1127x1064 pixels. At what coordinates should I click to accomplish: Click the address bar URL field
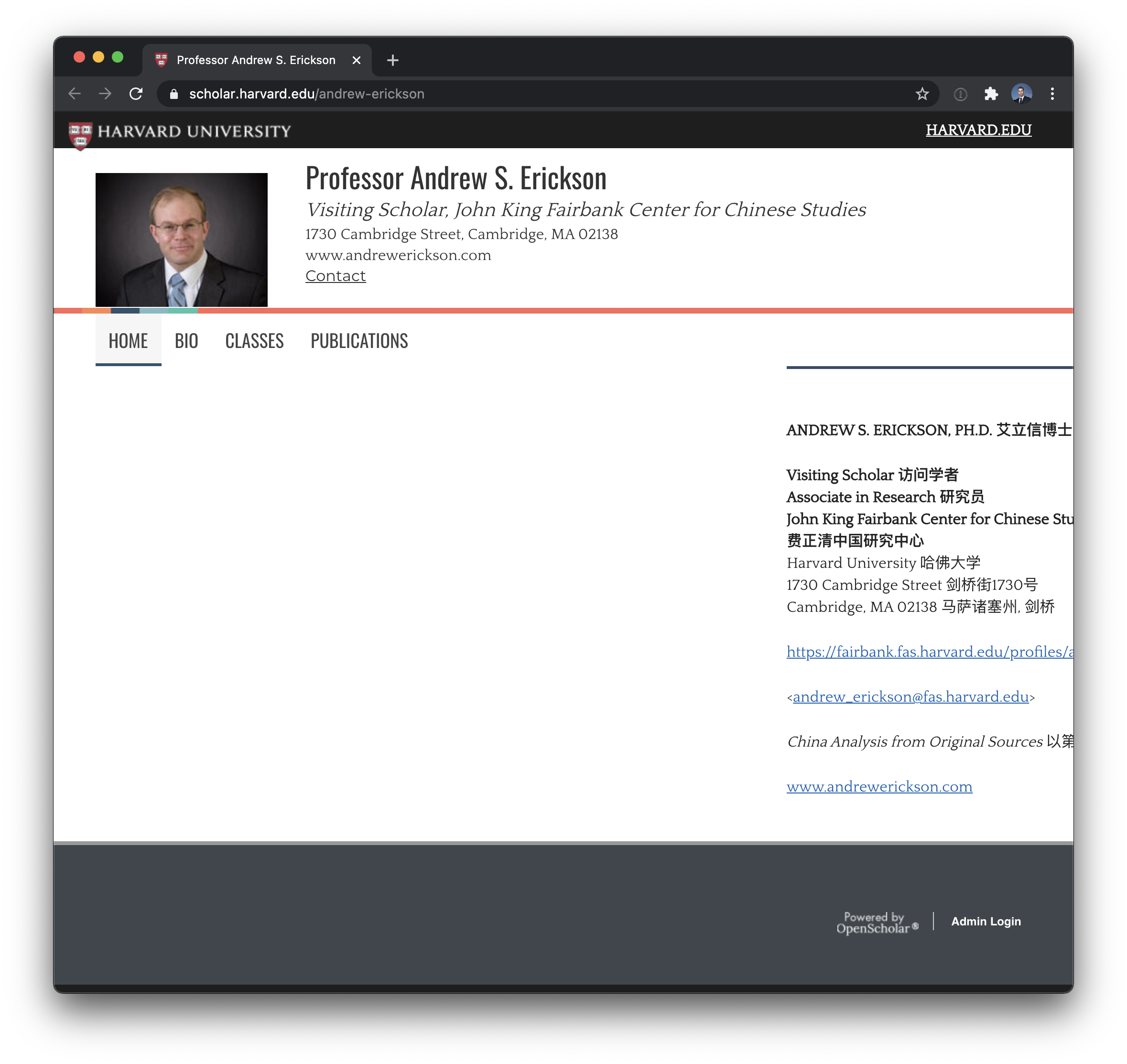[547, 94]
